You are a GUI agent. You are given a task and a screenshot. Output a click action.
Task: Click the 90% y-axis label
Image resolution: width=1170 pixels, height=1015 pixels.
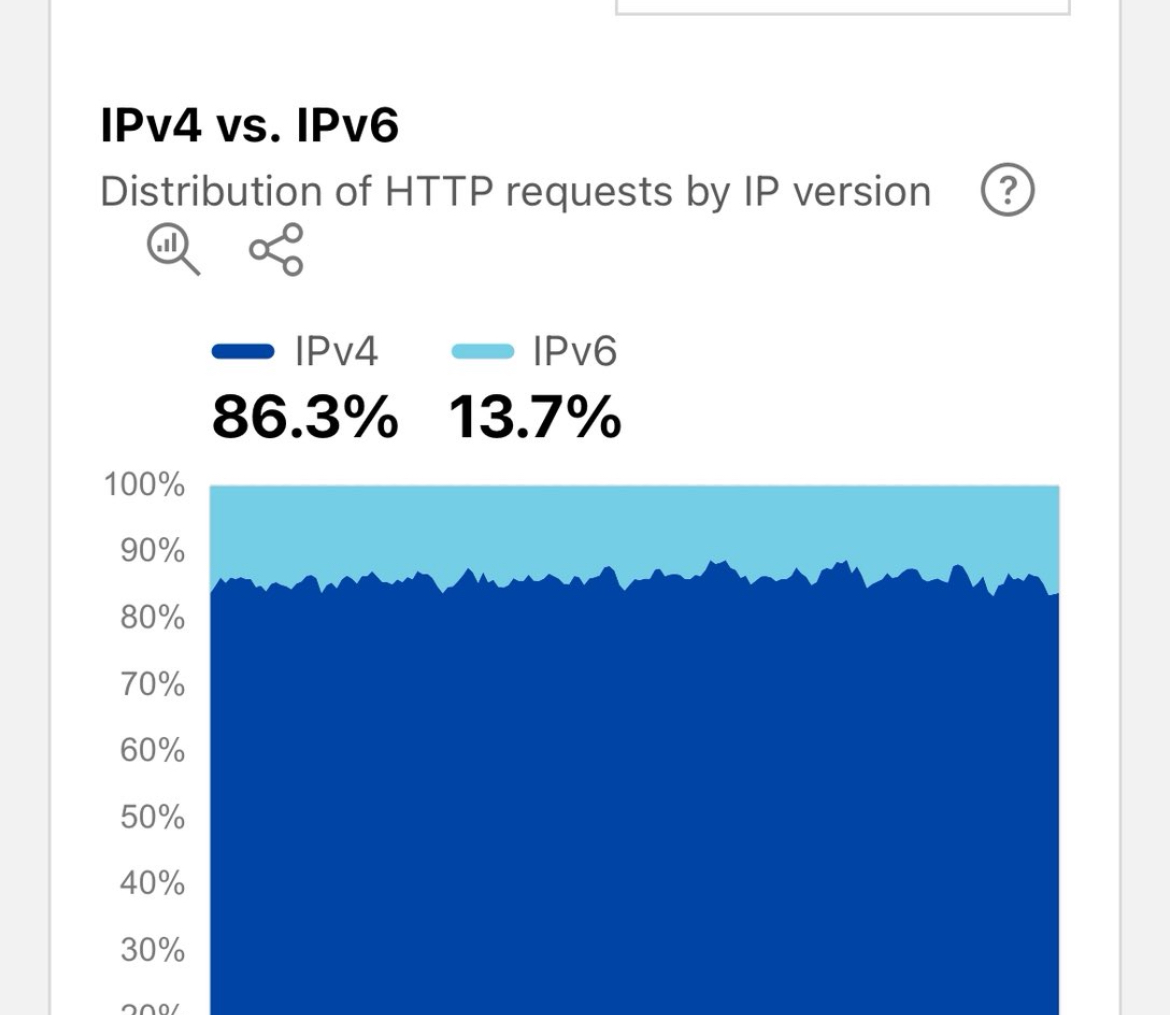[x=152, y=552]
